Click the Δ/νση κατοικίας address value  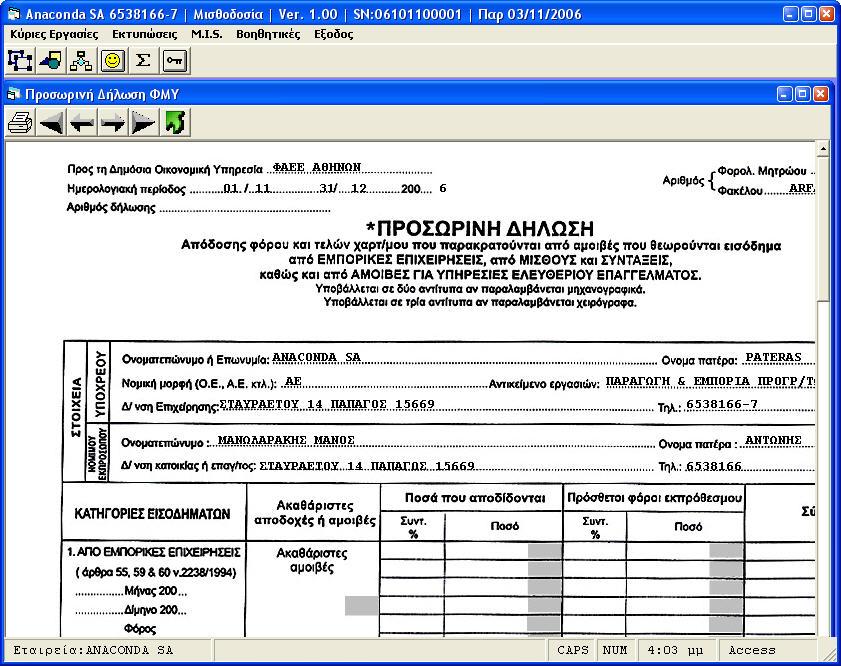[367, 465]
